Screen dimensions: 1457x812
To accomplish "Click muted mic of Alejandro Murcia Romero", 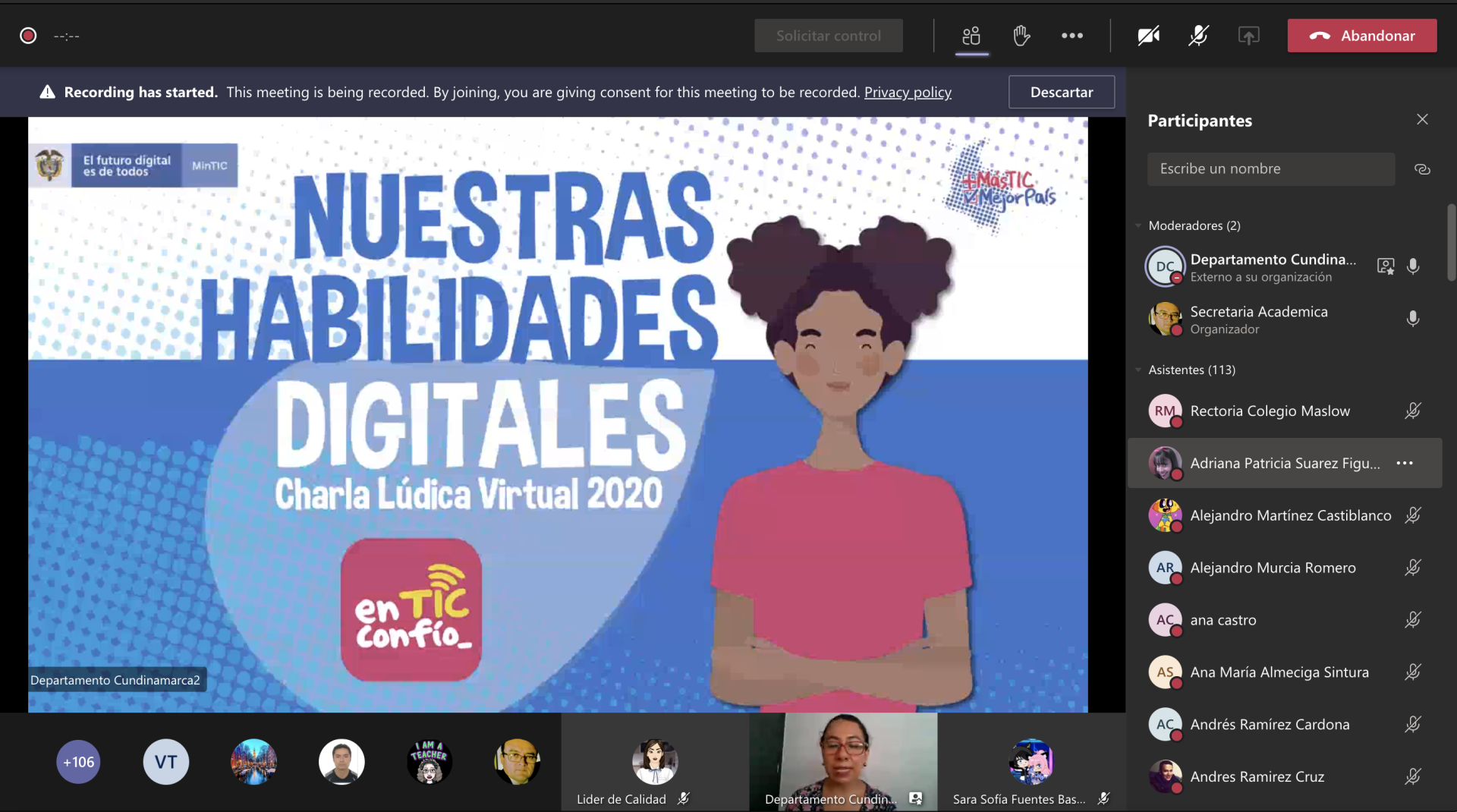I will pos(1413,568).
